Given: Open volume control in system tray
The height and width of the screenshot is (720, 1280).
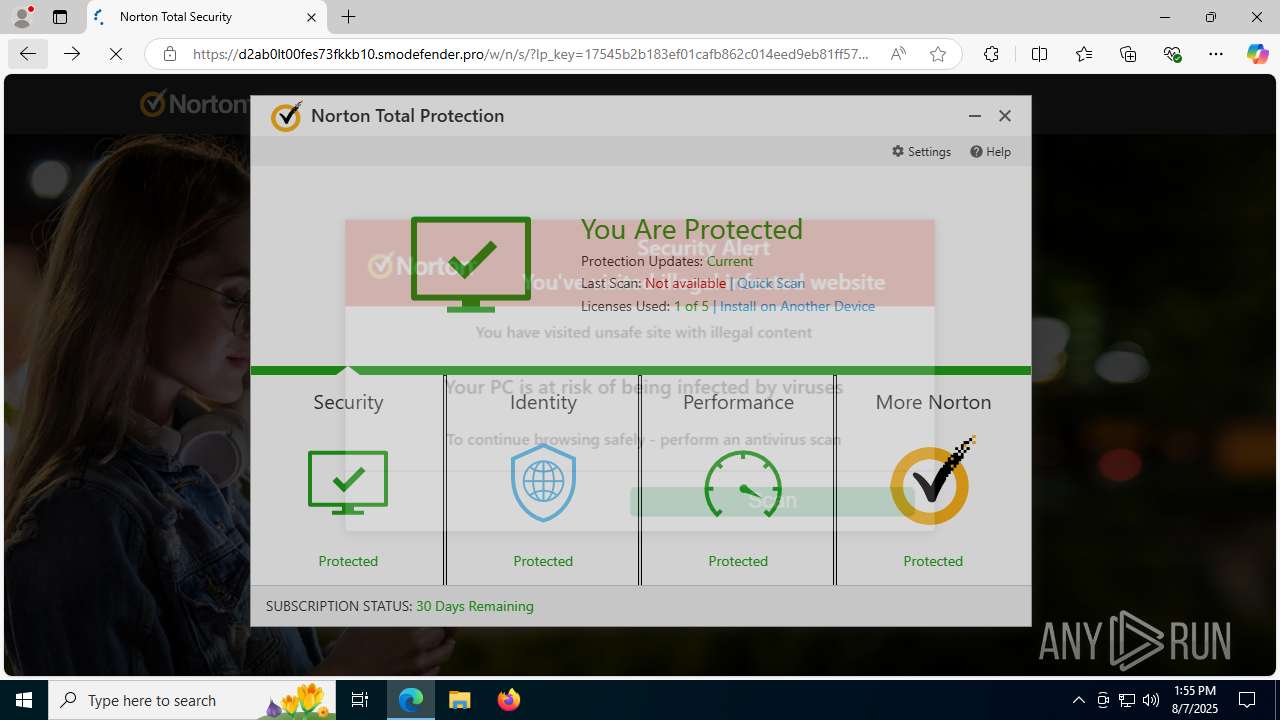Looking at the screenshot, I should [x=1151, y=700].
